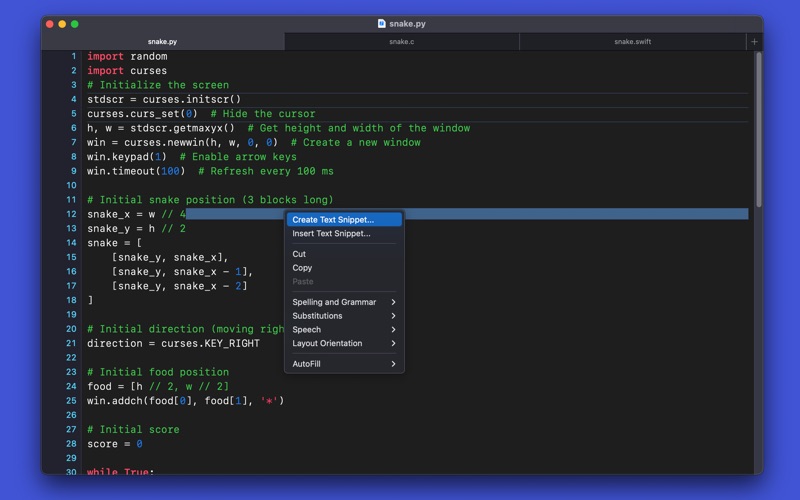Click line number 21 in the gutter
This screenshot has height=500, width=800.
click(71, 343)
